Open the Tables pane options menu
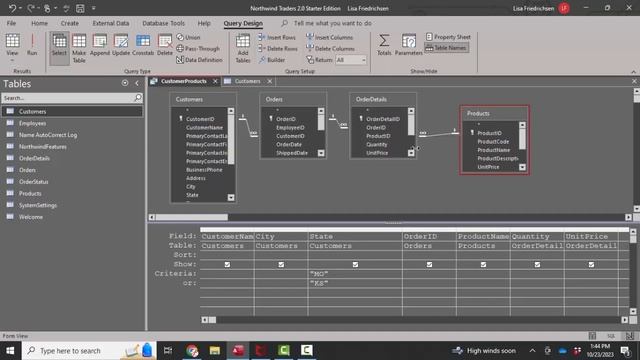 pos(125,83)
